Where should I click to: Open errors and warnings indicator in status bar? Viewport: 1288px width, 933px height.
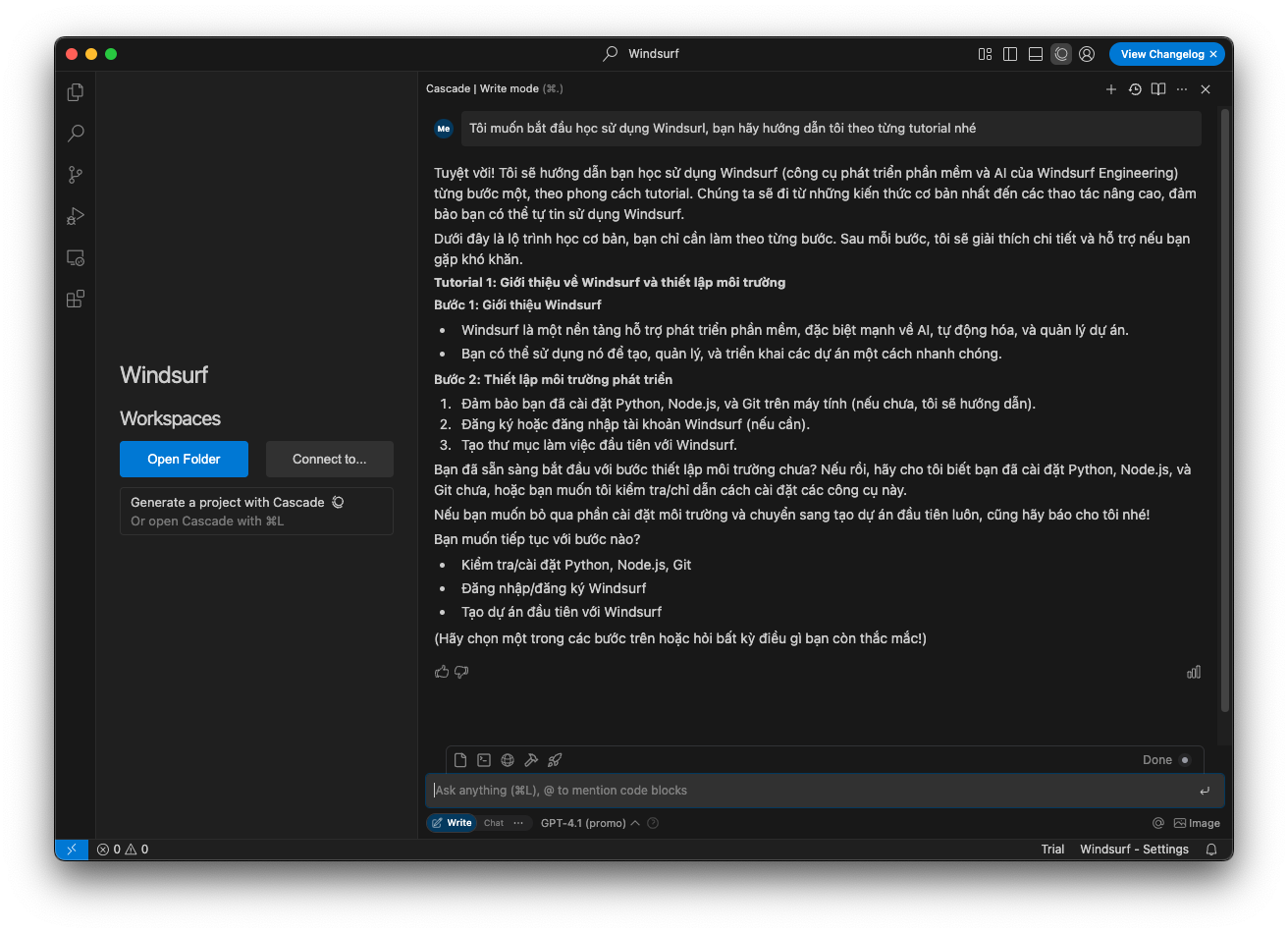tap(123, 850)
